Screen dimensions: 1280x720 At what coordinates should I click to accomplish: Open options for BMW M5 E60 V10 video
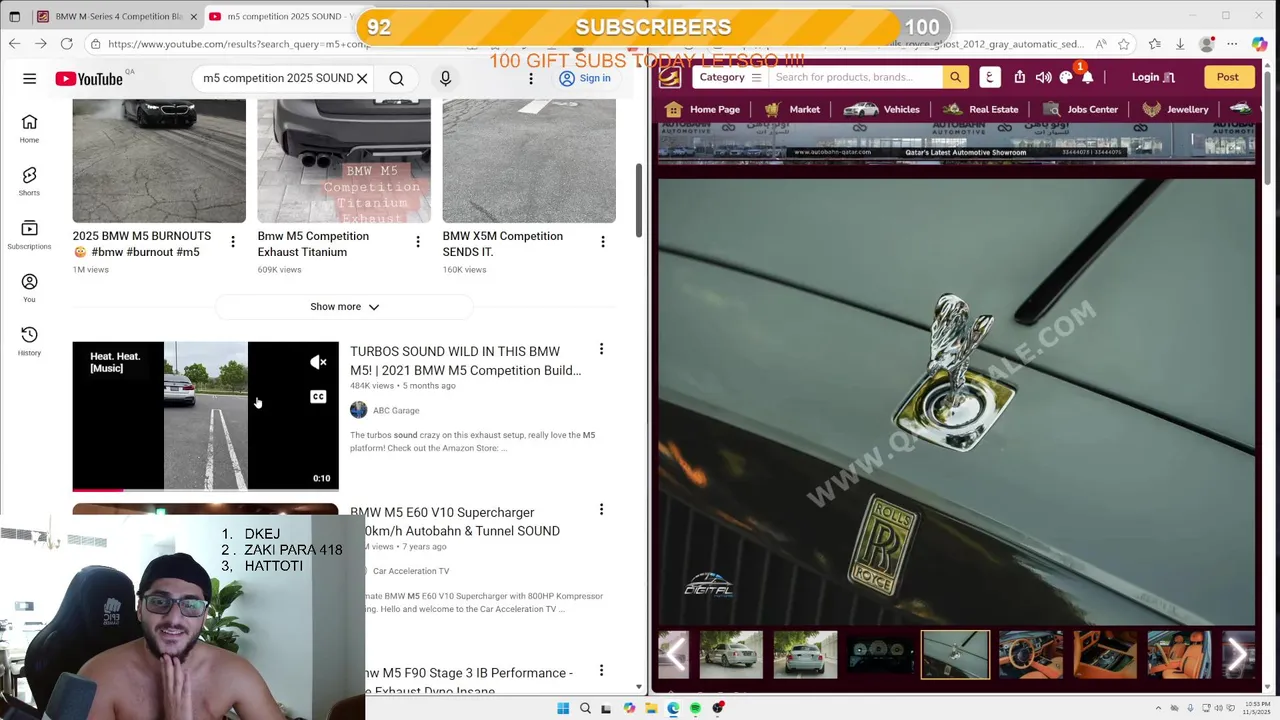coord(601,510)
